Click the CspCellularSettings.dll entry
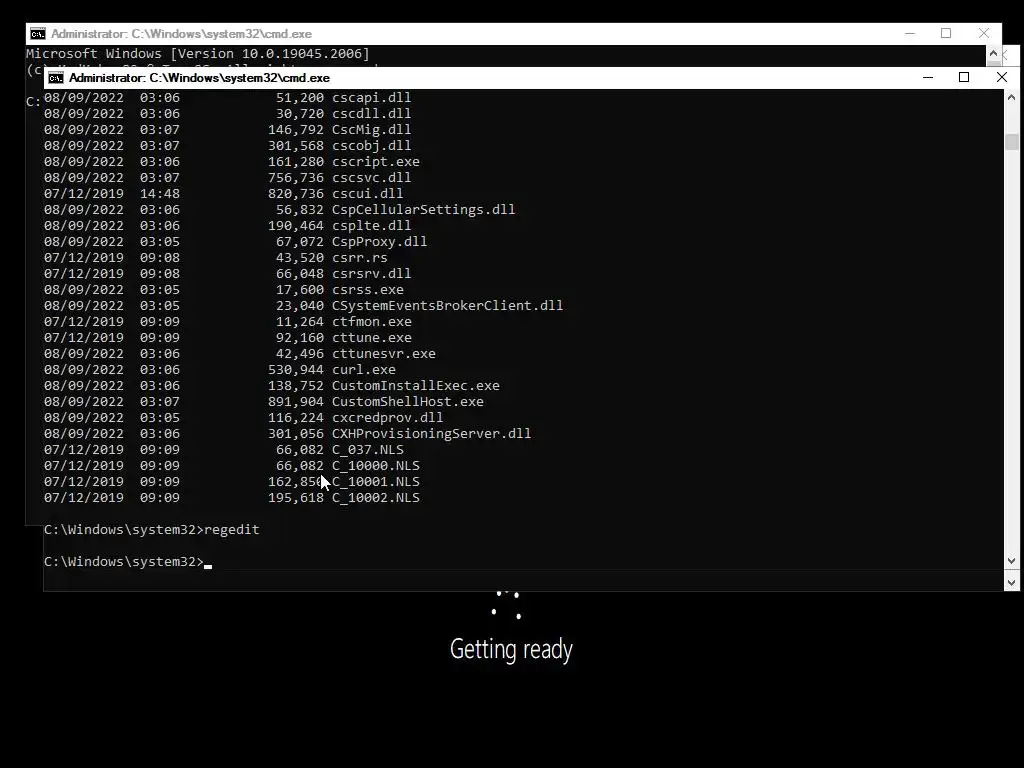This screenshot has width=1024, height=768. coord(280,210)
